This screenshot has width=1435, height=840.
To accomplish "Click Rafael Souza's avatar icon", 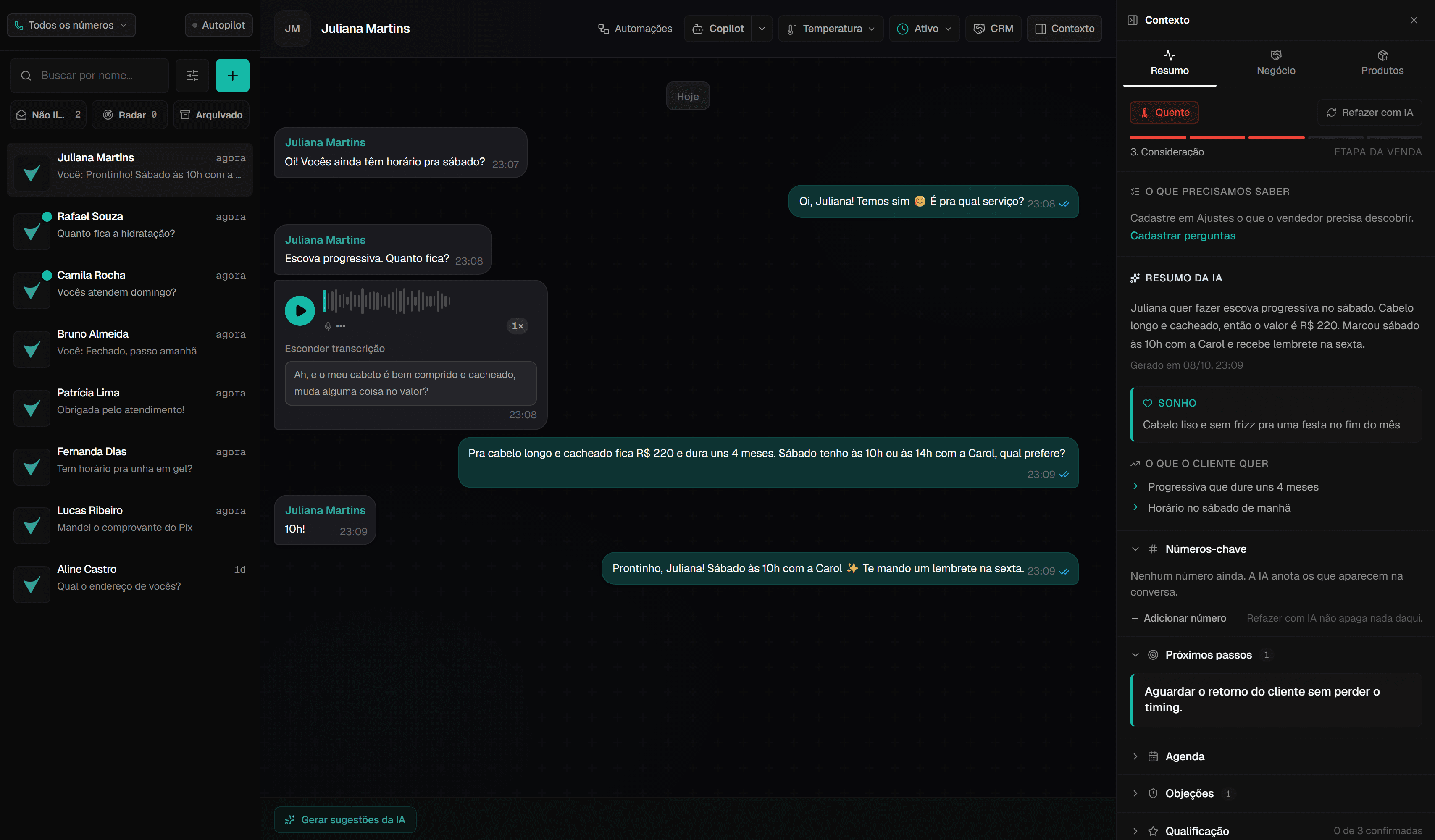I will click(32, 231).
